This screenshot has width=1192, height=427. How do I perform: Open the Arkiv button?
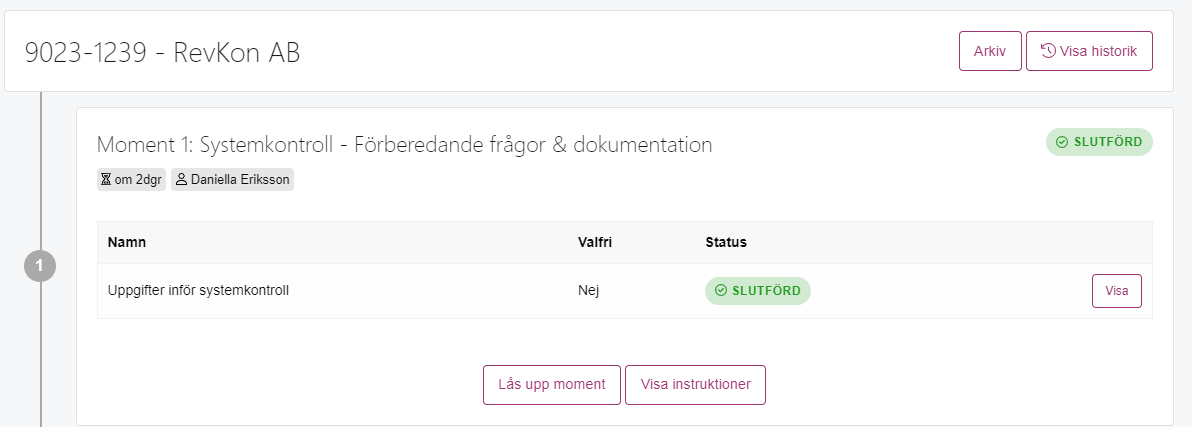pos(990,51)
